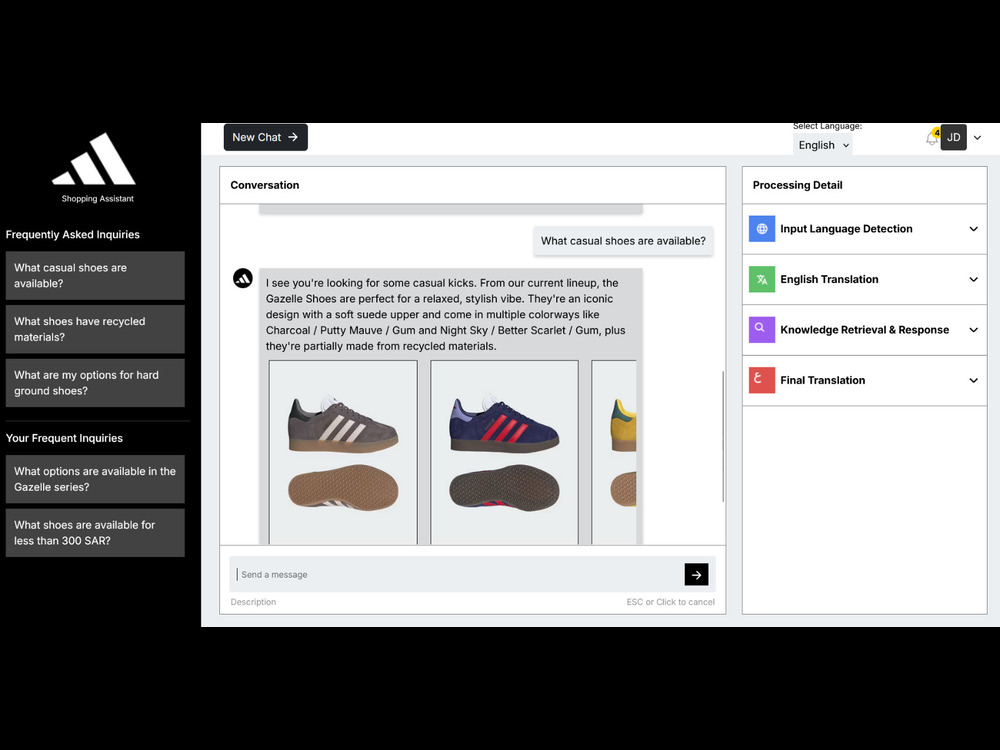Click the Conversation panel heading
The height and width of the screenshot is (750, 1000).
pyautogui.click(x=265, y=185)
